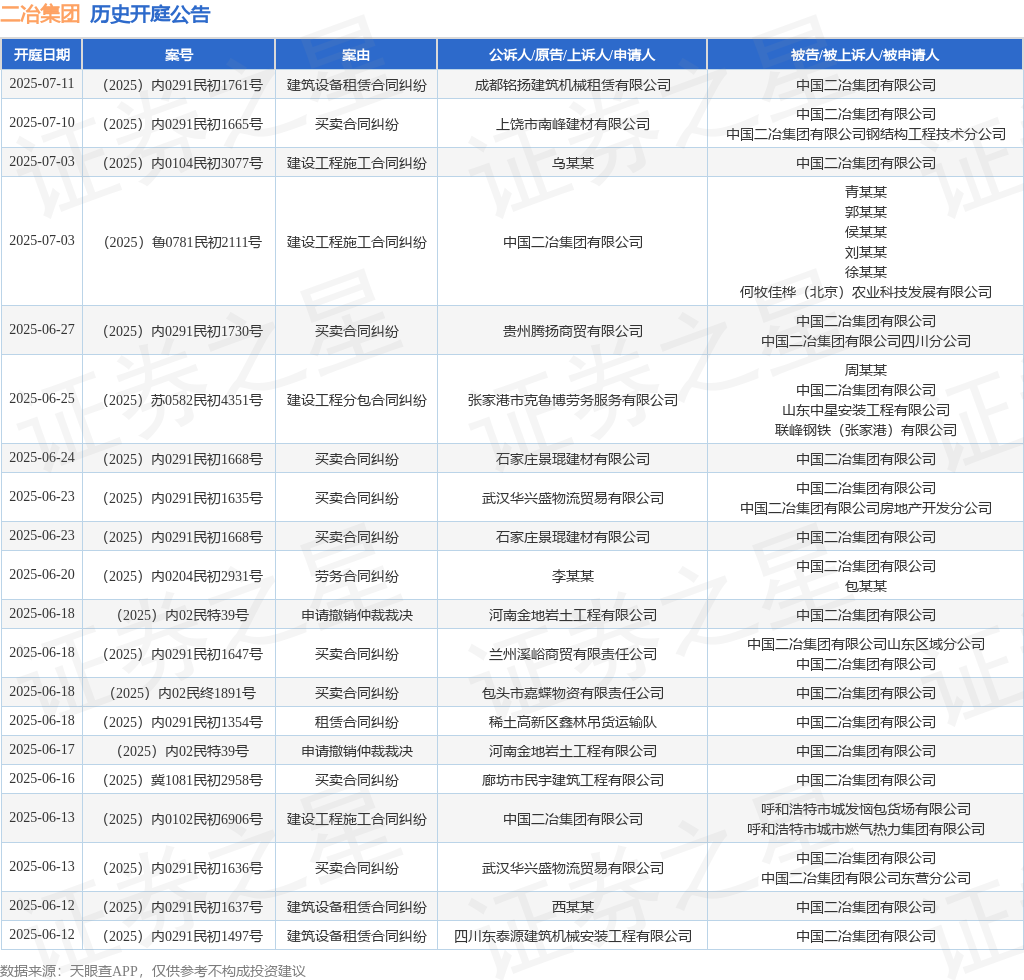The height and width of the screenshot is (980, 1024).
Task: Click plaintiff 成都铭扬建筑机械租赁有限公司
Action: click(573, 86)
